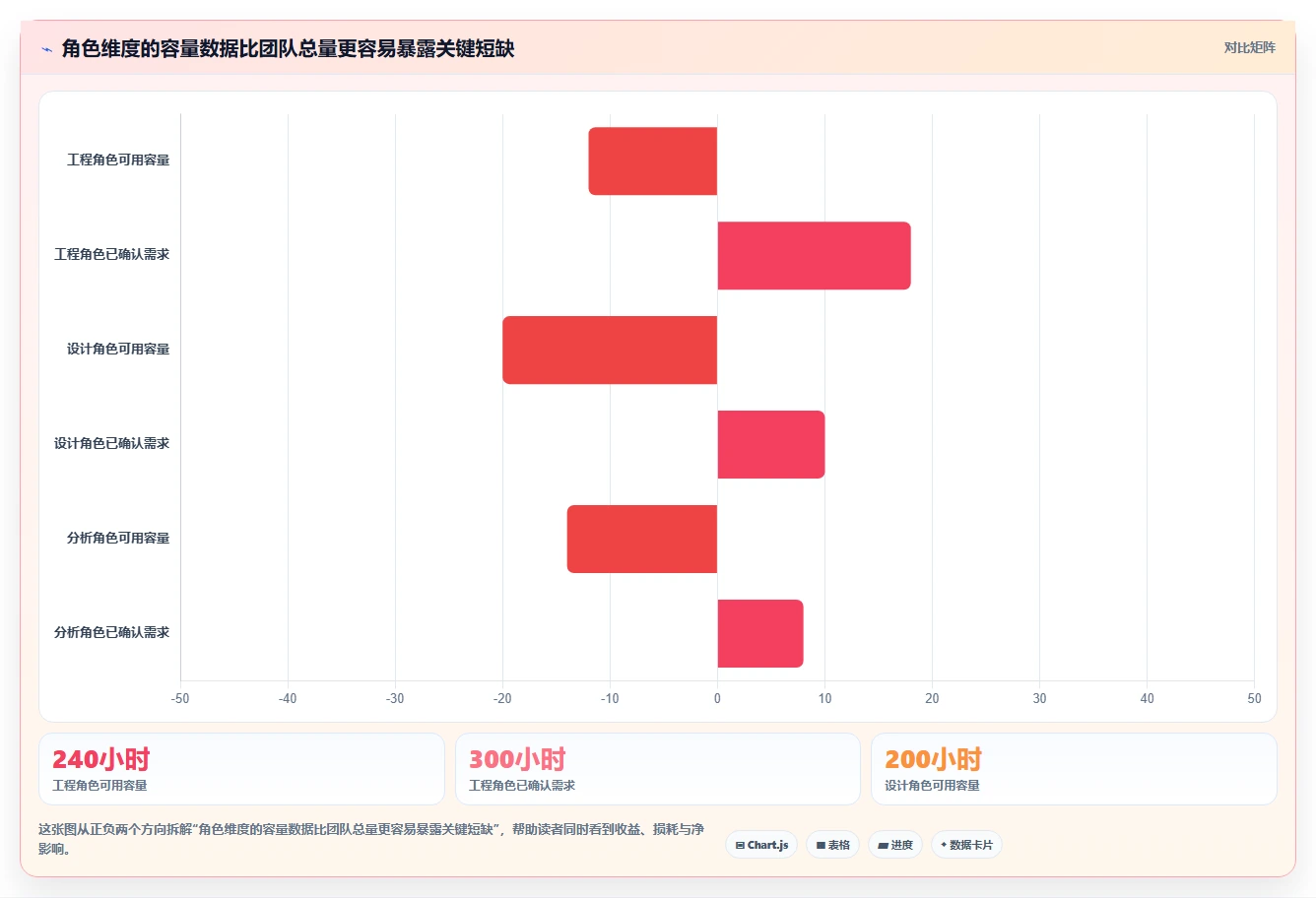Click the lightning icon beside the title

tap(46, 49)
